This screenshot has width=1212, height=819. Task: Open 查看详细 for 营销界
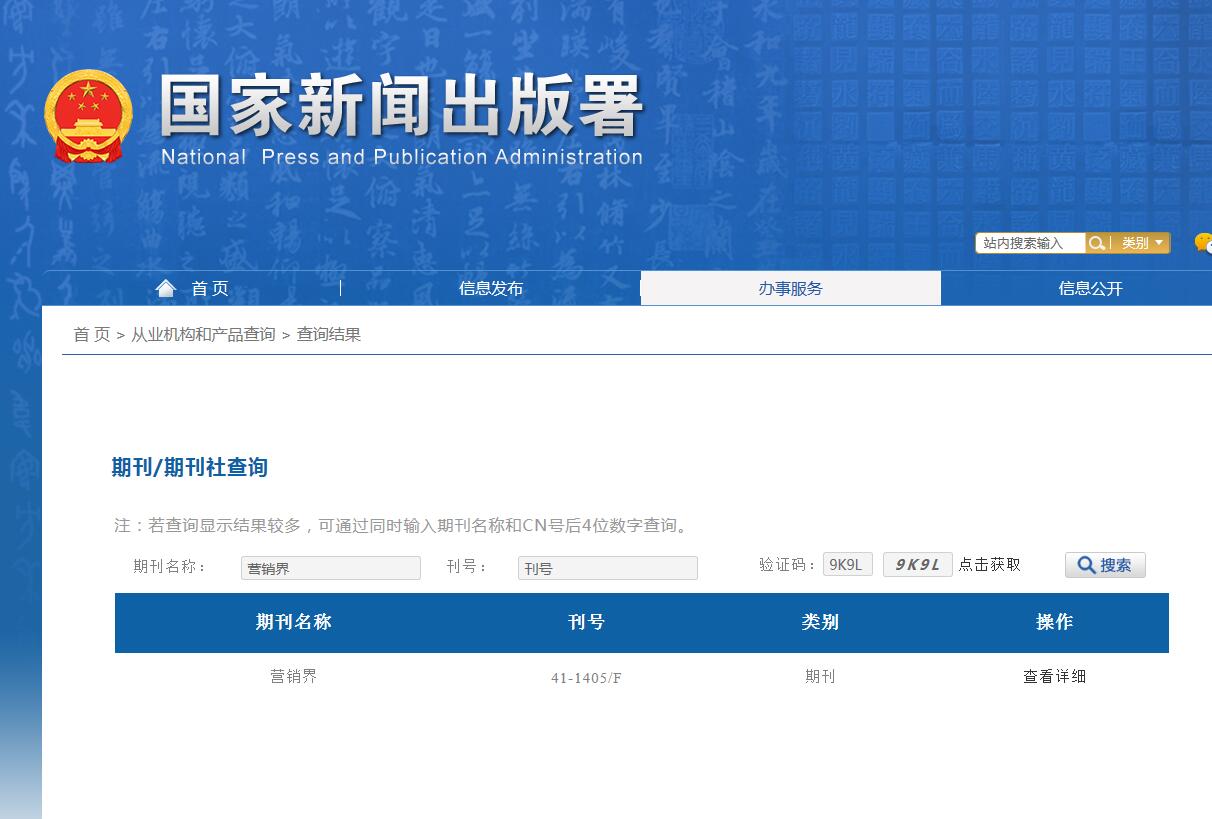click(x=1054, y=677)
